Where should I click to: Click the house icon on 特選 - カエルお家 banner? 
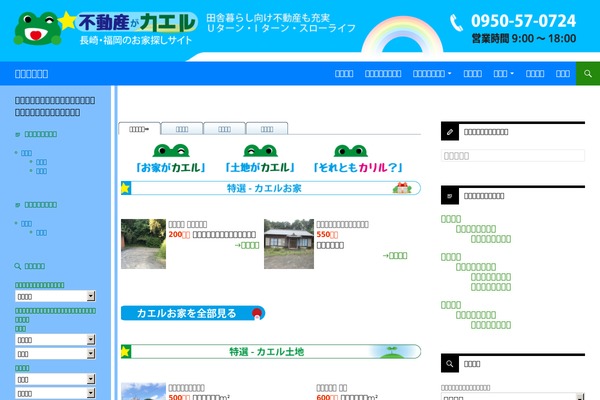[402, 188]
